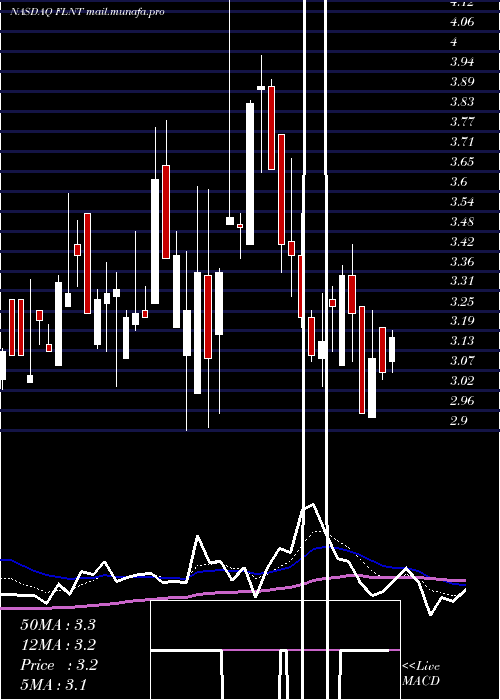Screen dimensions: 500x700
Task: Click the 3.6 price axis label
Action: pyautogui.click(x=459, y=181)
